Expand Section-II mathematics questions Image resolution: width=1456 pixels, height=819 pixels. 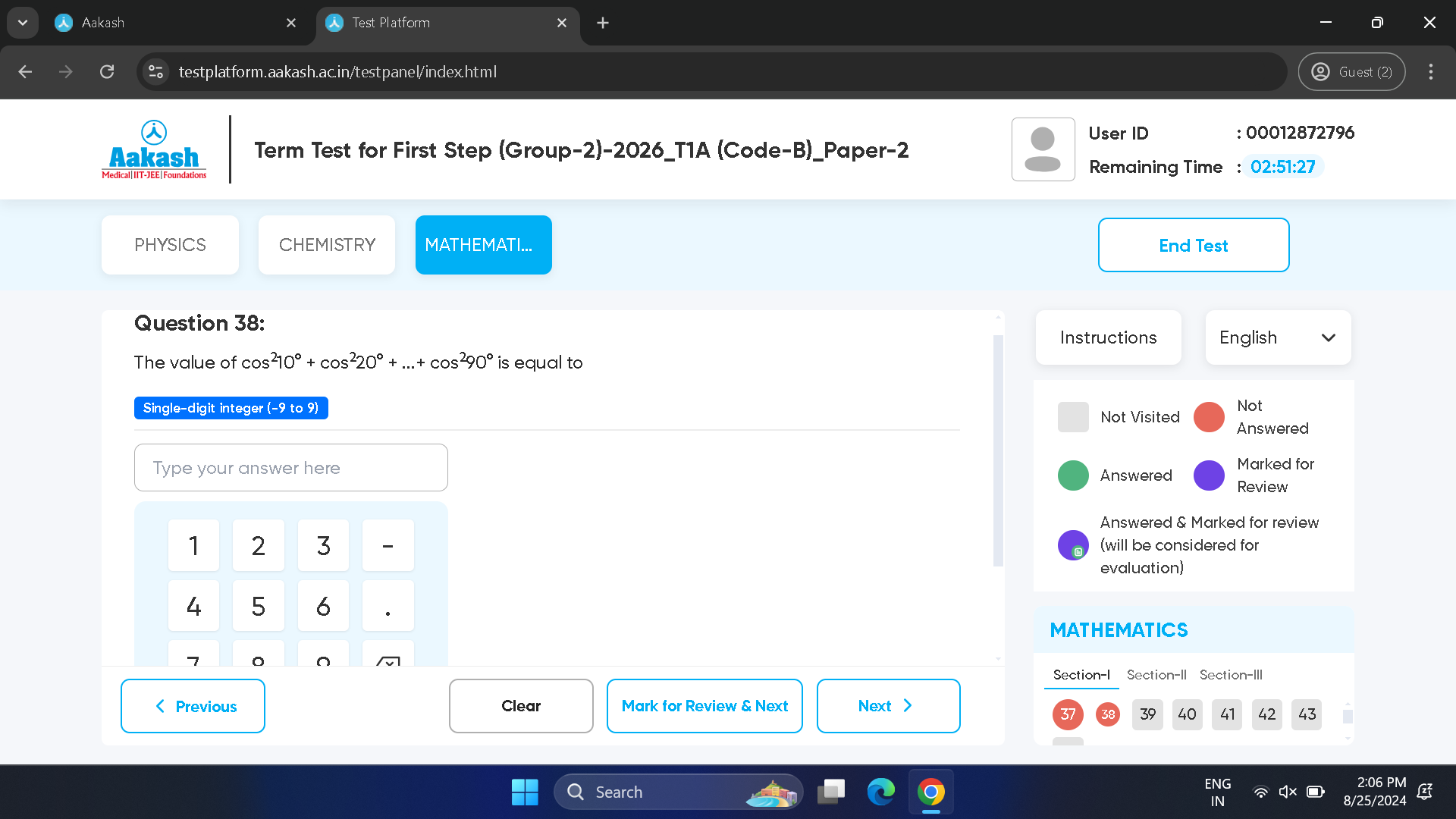tap(1156, 674)
